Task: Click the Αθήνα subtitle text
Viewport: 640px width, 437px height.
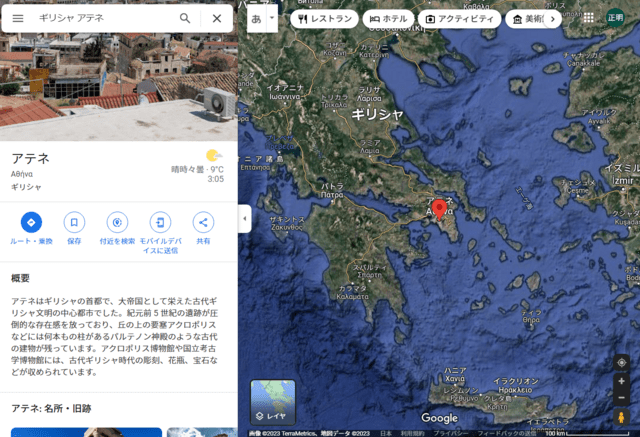Action: (22, 174)
